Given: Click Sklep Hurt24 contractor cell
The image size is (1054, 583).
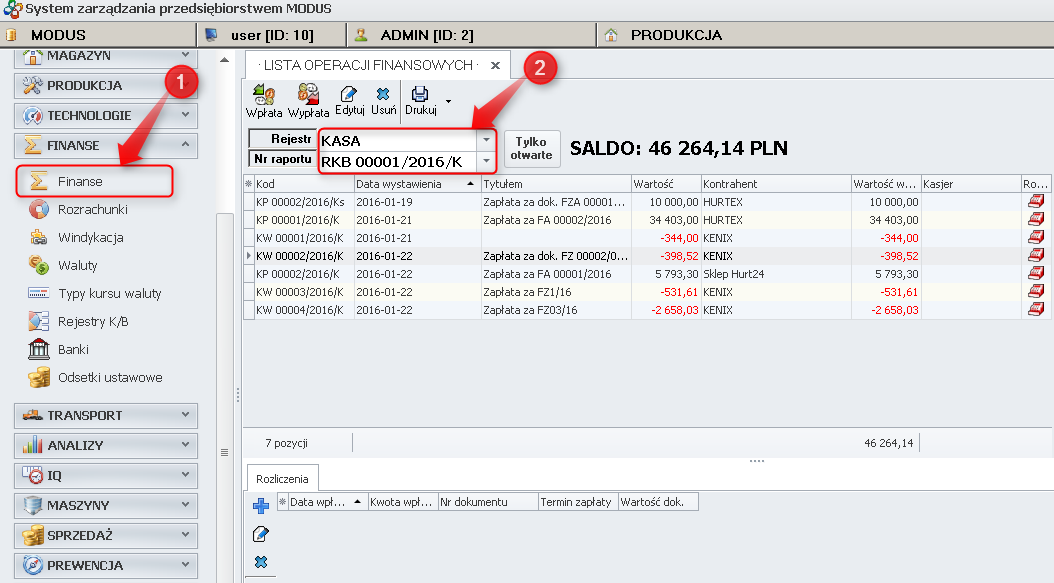Looking at the screenshot, I should coord(776,274).
